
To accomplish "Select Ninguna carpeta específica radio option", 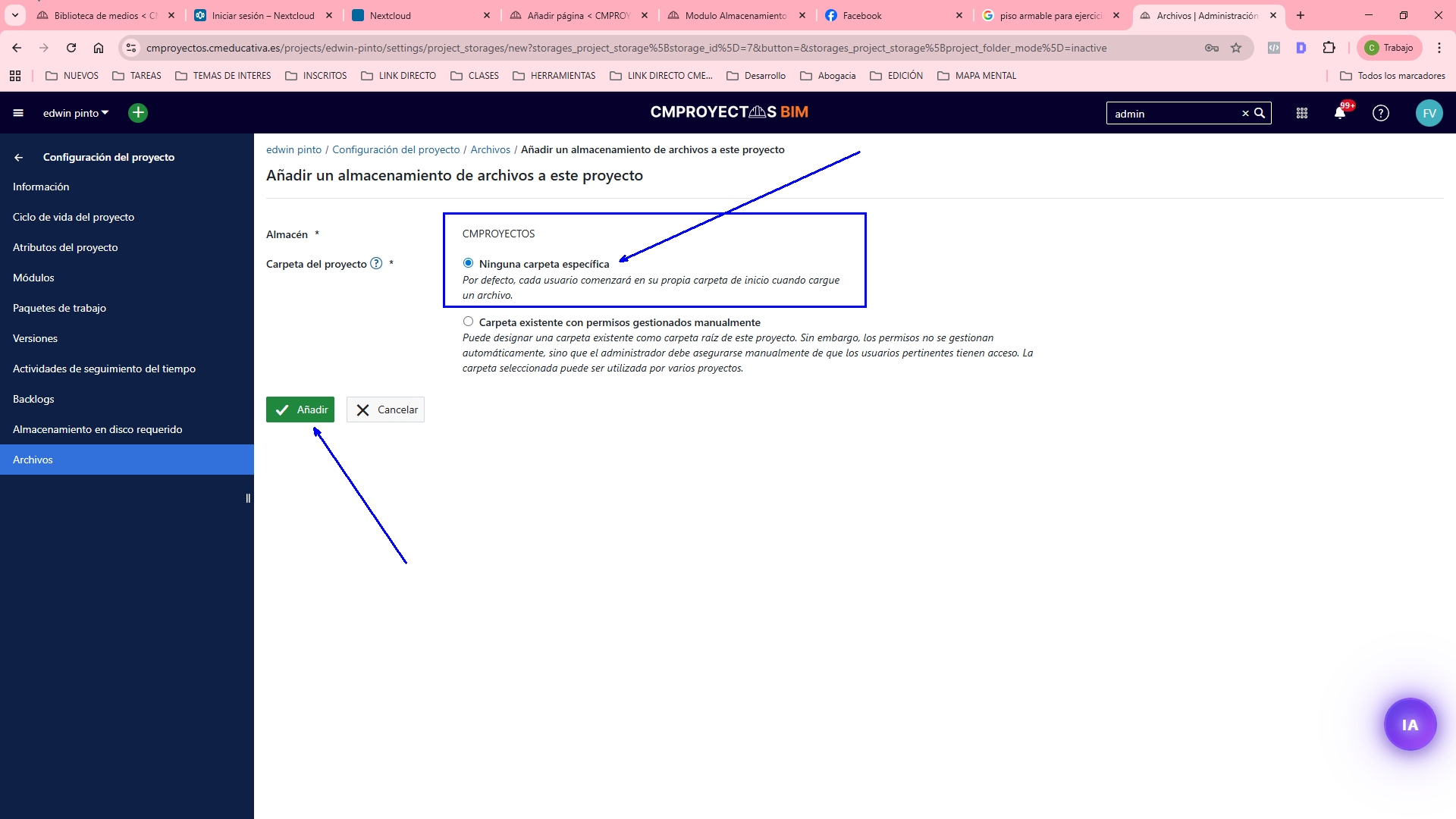I will pyautogui.click(x=468, y=263).
